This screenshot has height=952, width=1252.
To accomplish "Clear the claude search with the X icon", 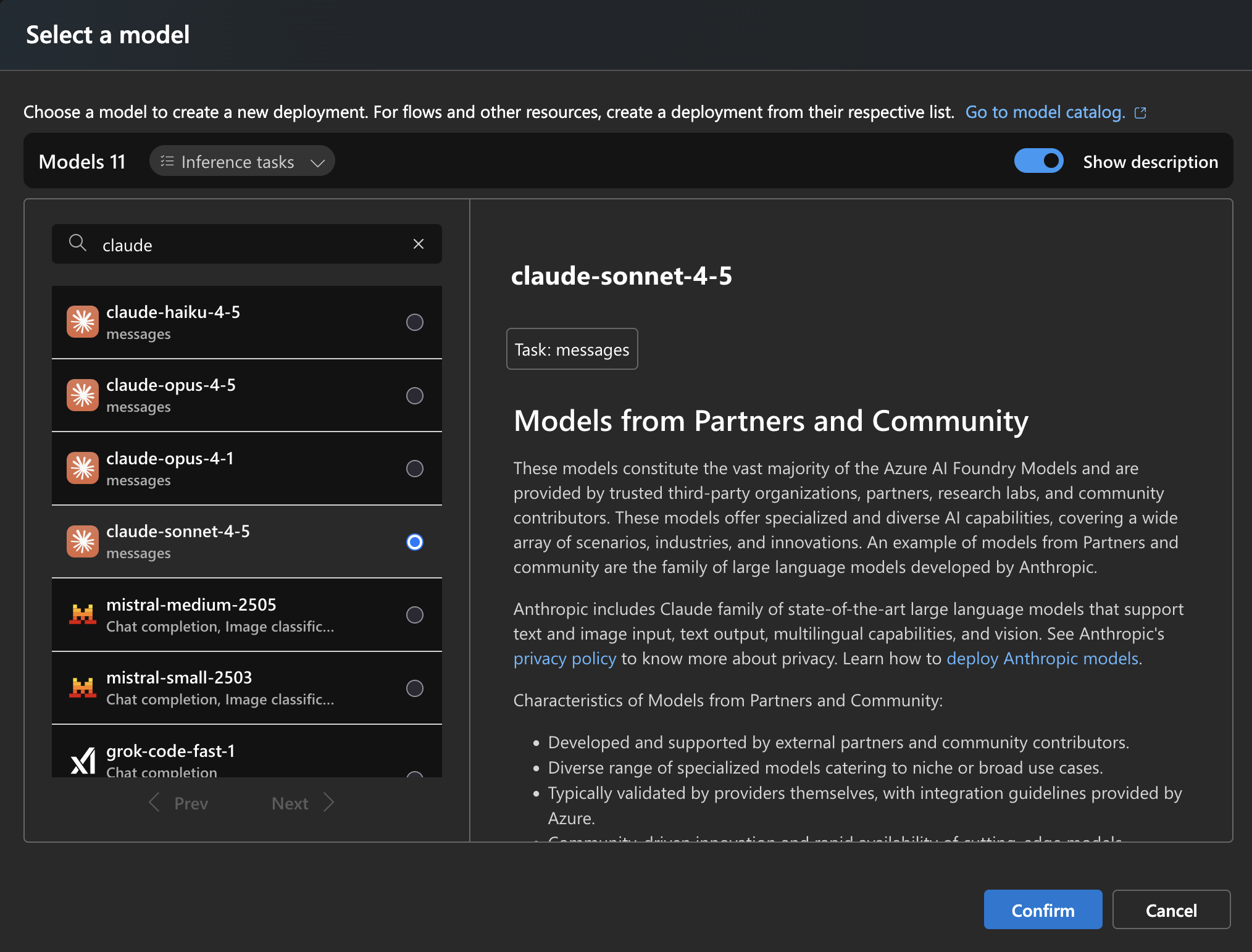I will [x=419, y=244].
